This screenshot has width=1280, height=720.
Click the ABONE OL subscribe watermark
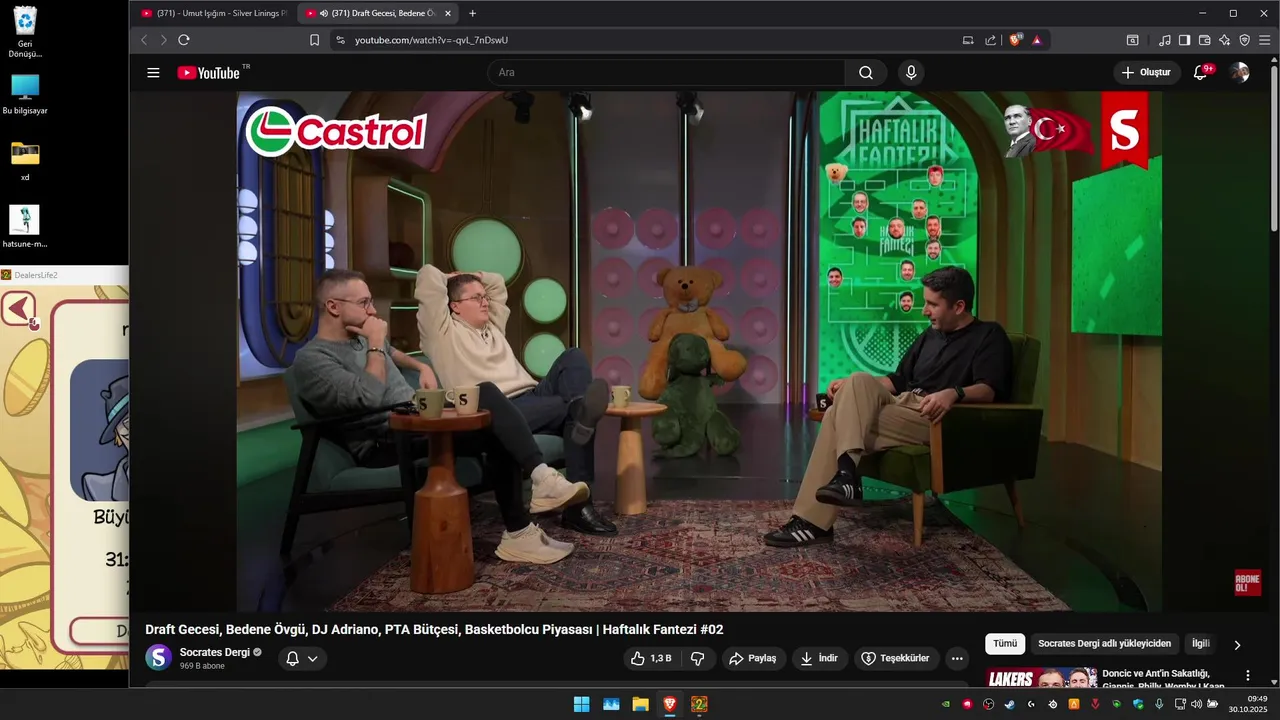click(x=1247, y=583)
